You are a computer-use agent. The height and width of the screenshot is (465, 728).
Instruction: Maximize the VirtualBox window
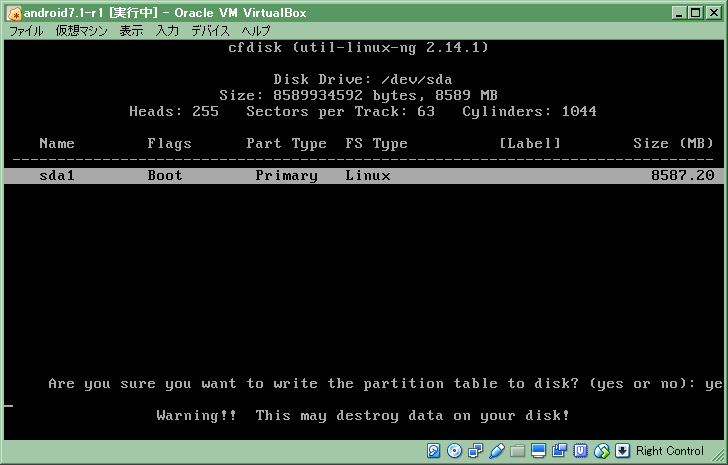[696, 13]
